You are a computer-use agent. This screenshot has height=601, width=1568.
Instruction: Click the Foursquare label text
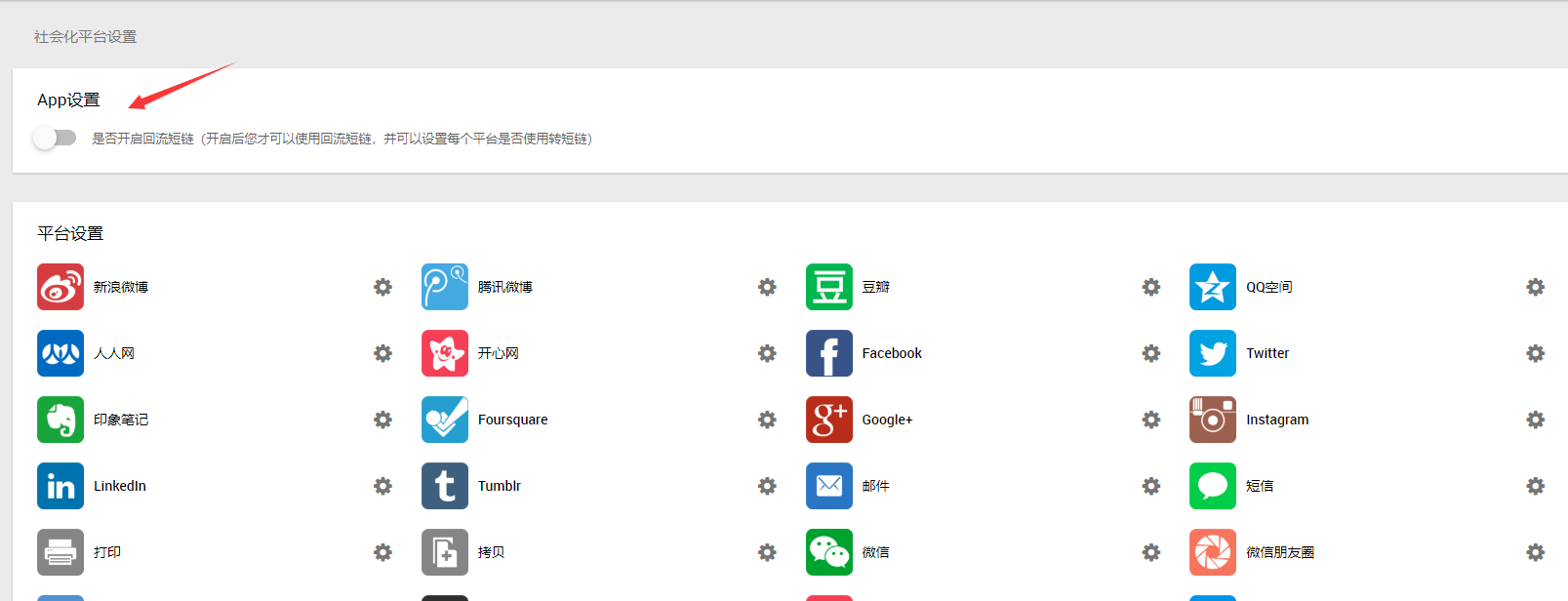513,420
